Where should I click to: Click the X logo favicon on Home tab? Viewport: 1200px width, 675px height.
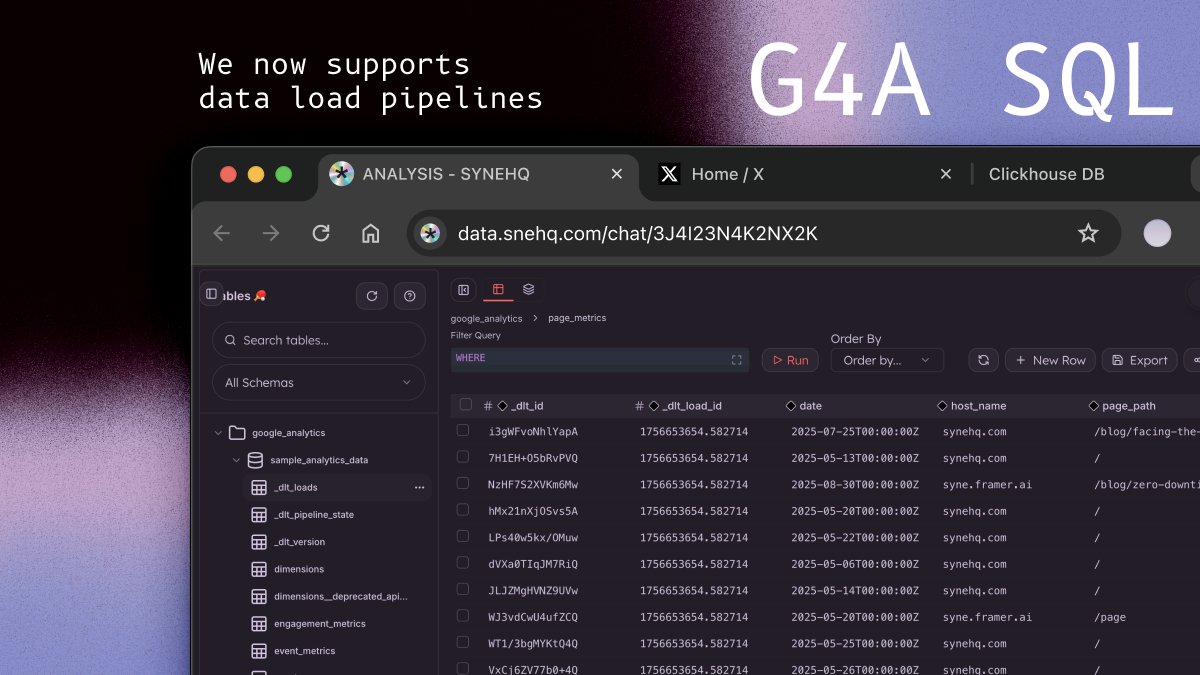[670, 174]
